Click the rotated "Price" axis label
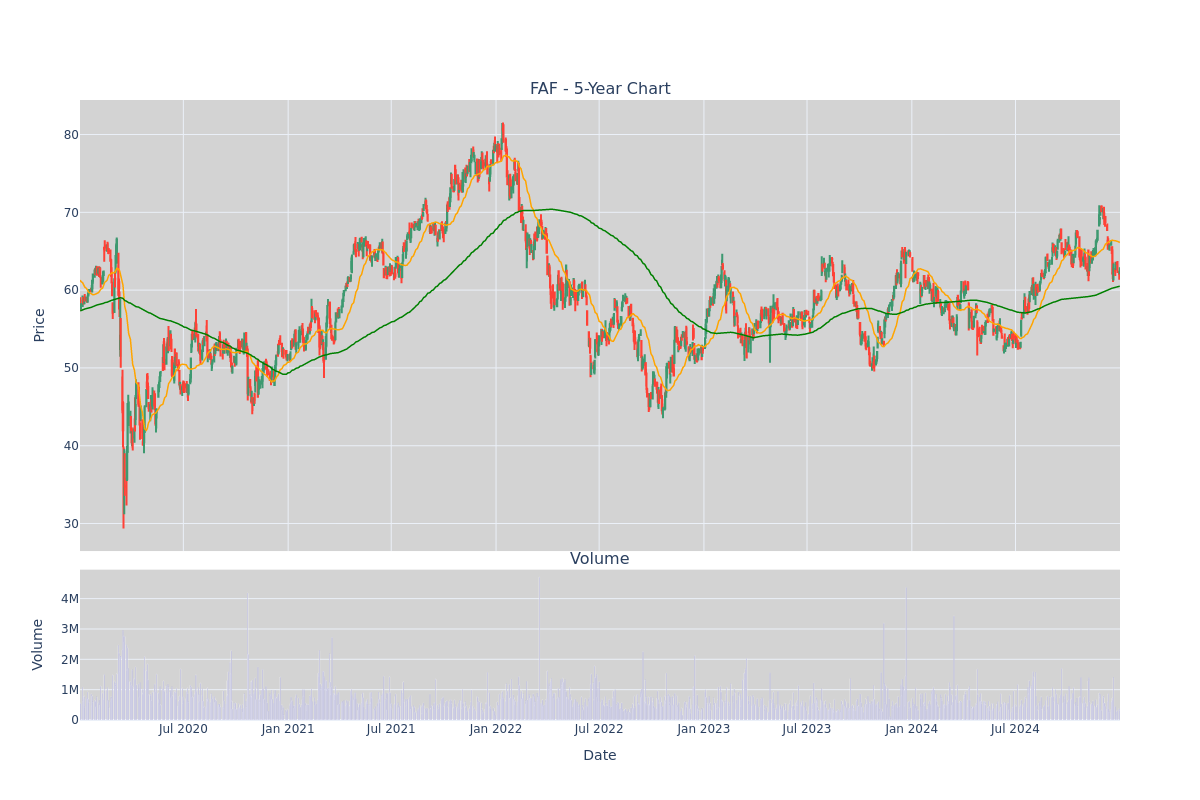 [40, 325]
